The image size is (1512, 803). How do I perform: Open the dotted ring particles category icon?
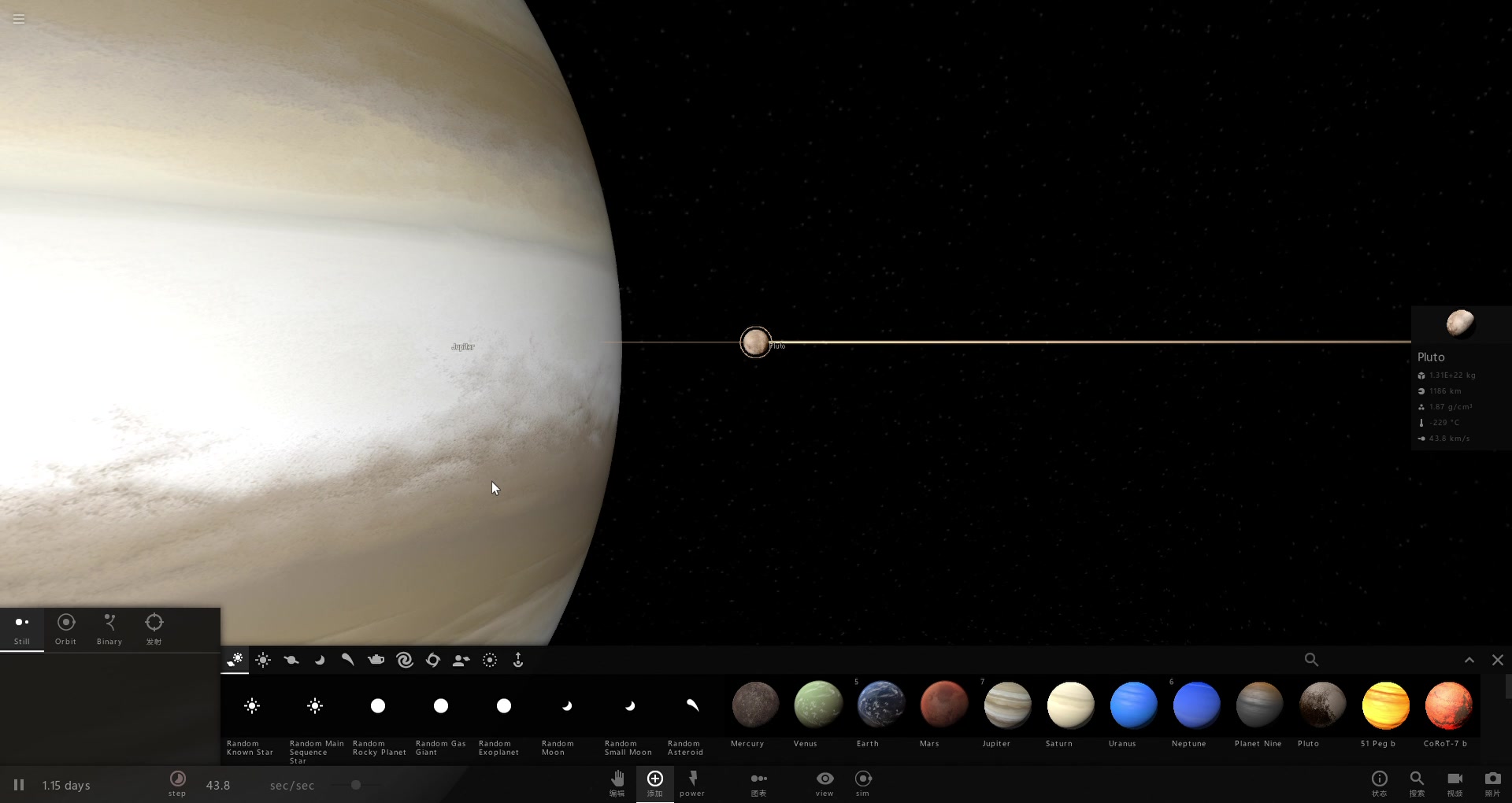pyautogui.click(x=490, y=660)
